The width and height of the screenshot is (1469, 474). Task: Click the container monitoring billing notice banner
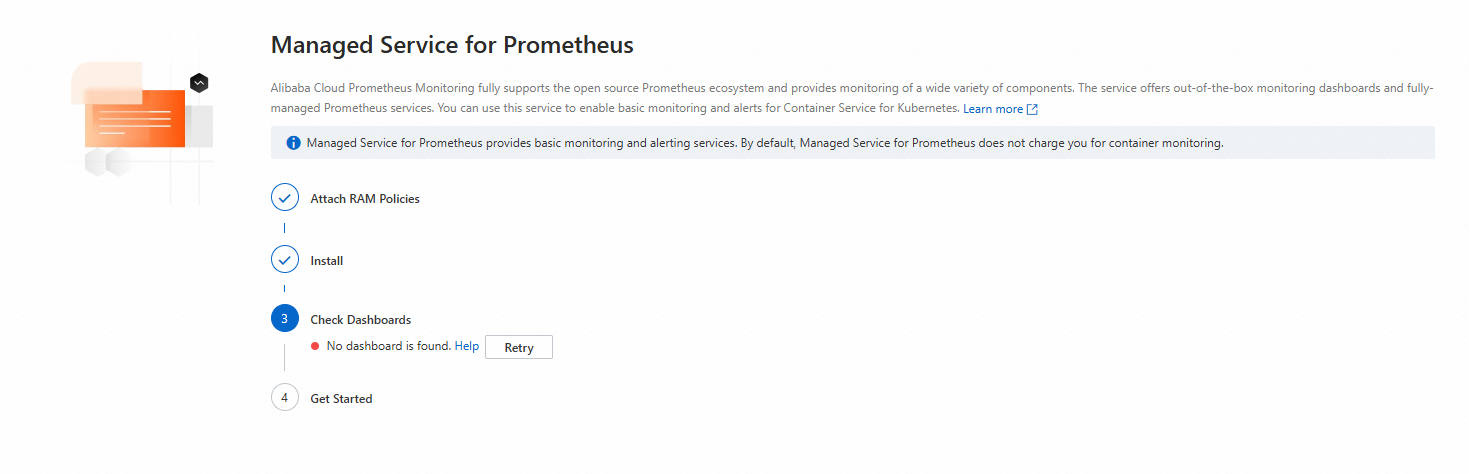(853, 143)
